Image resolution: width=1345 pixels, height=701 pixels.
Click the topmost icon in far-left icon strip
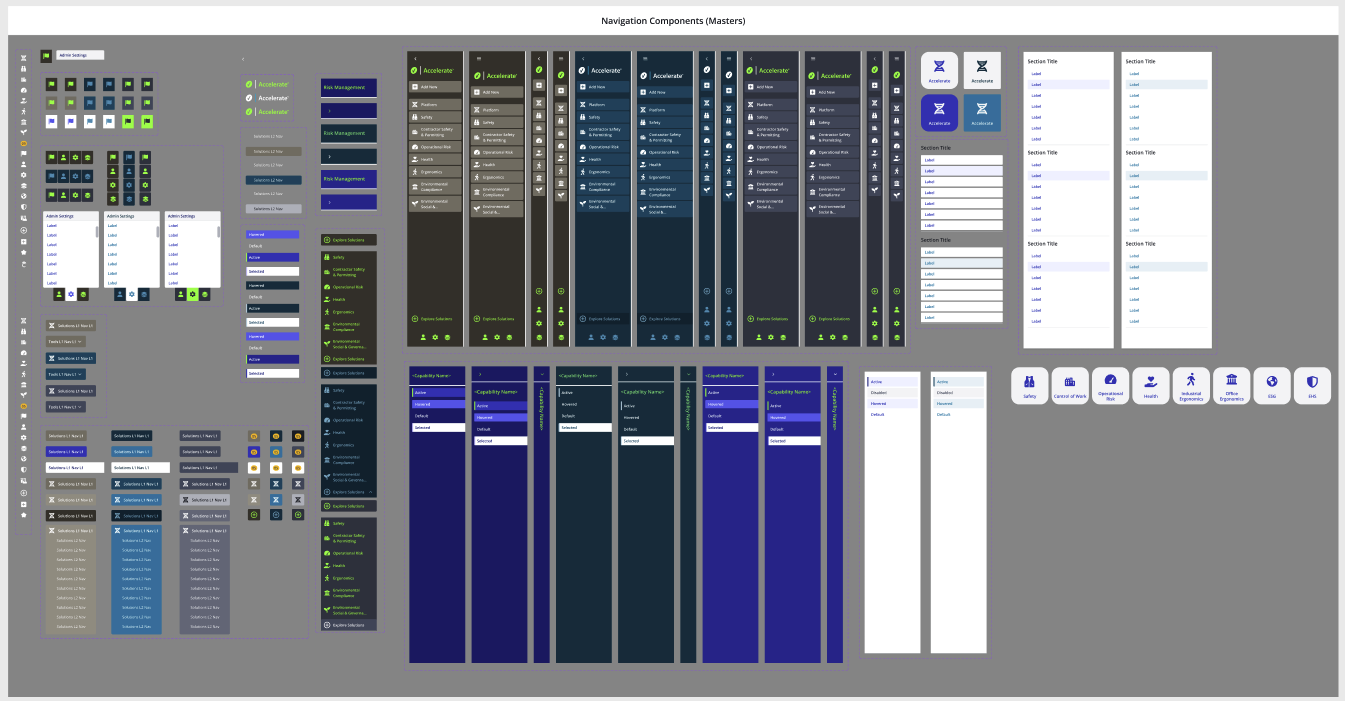click(x=24, y=57)
